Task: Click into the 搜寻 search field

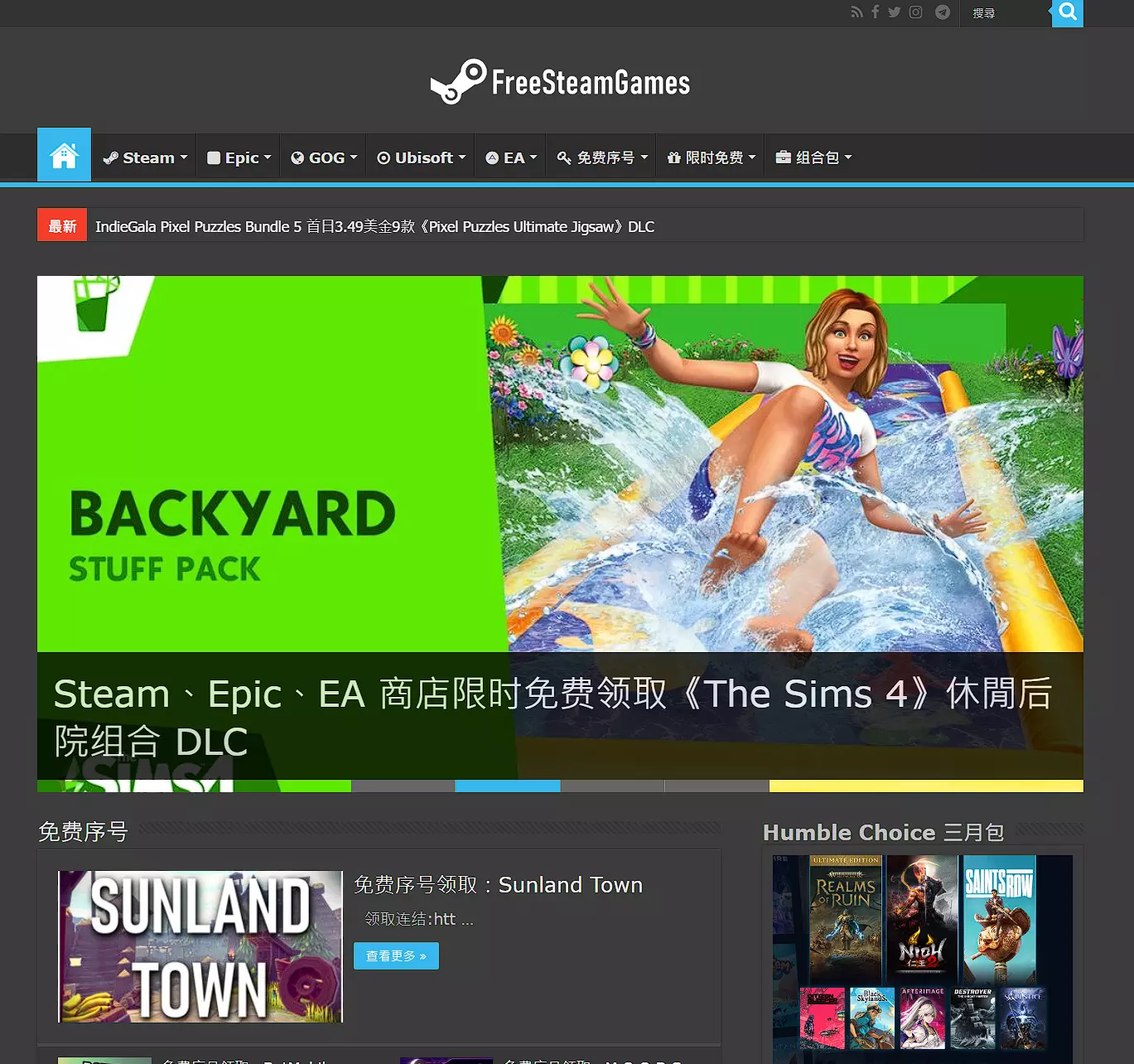Action: pos(1006,13)
